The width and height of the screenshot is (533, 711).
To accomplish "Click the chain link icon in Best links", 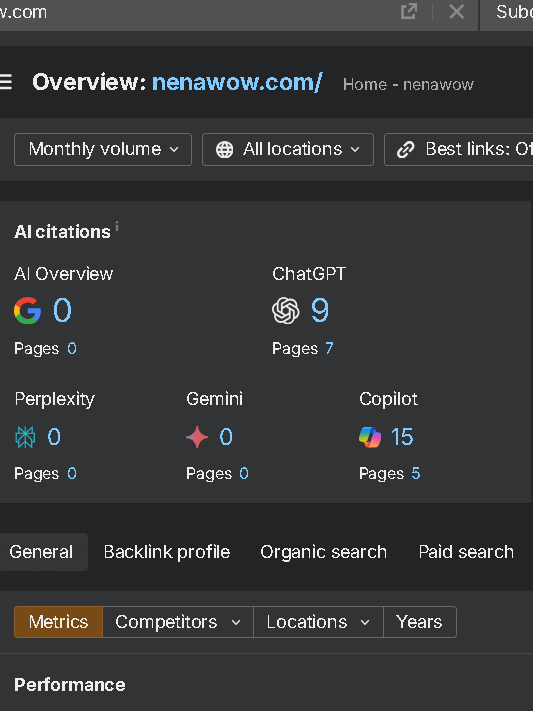I will [406, 149].
